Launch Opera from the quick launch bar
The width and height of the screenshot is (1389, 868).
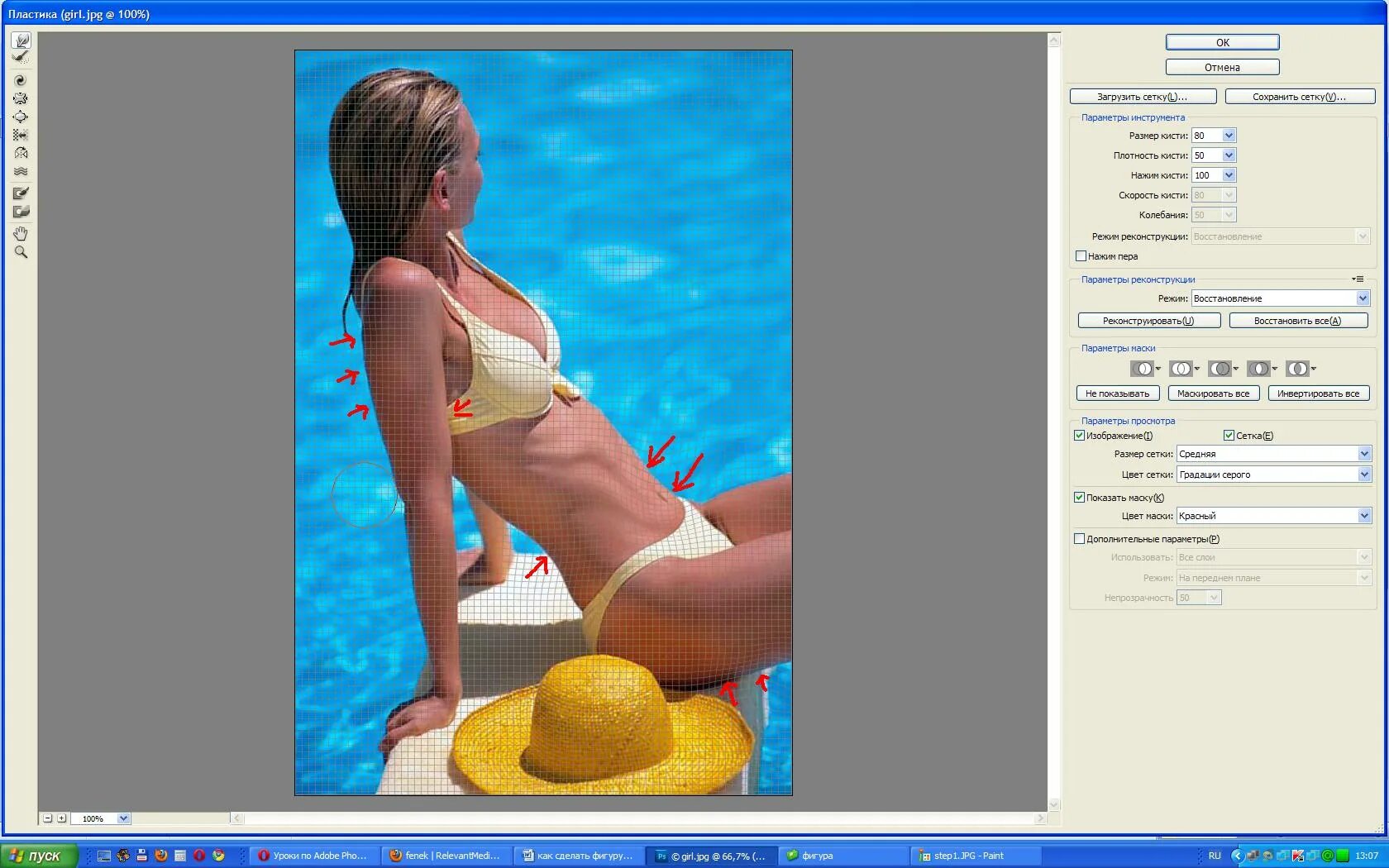click(199, 856)
